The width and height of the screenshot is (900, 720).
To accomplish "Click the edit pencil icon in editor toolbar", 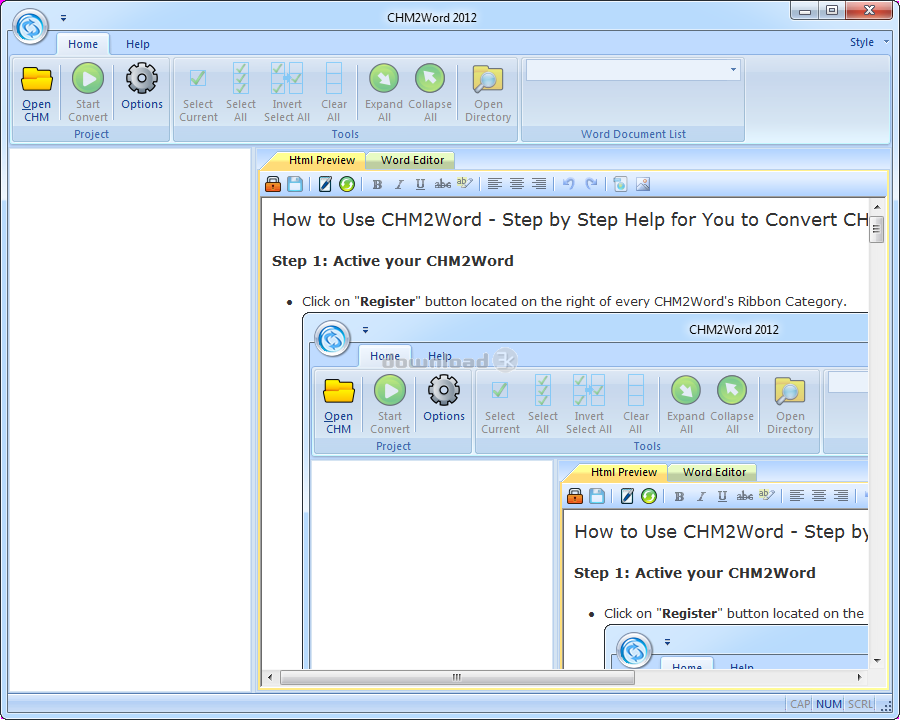I will (325, 184).
